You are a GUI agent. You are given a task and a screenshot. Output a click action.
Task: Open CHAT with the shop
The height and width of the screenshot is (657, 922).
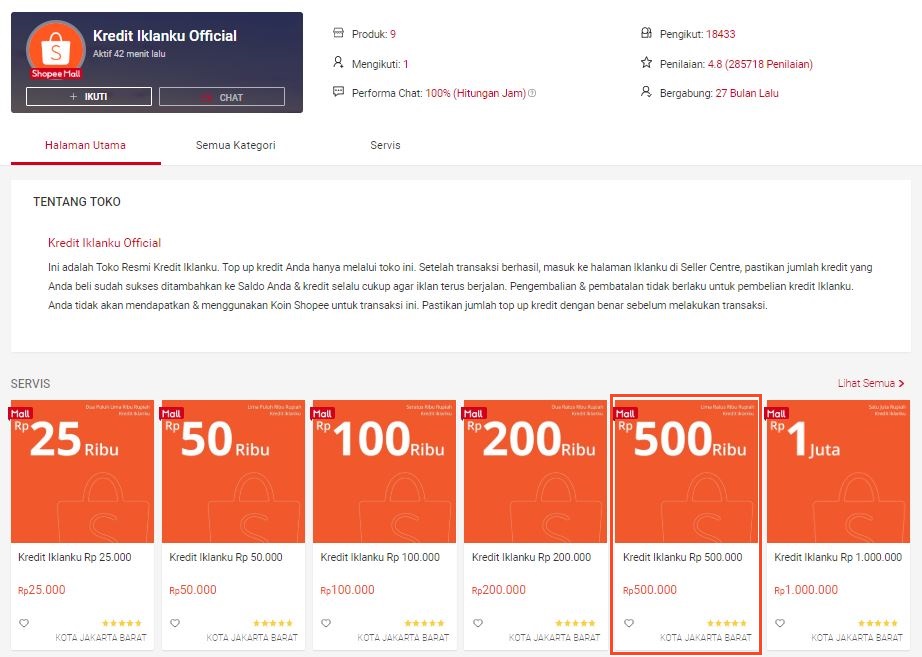222,96
